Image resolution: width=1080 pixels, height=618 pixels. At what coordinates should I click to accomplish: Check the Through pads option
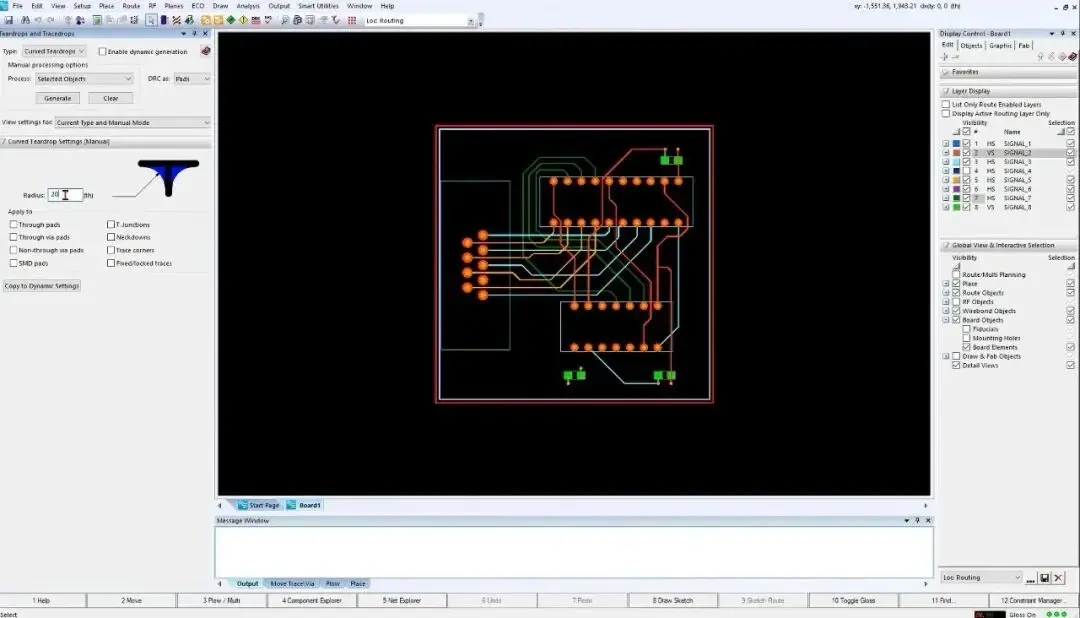tap(14, 225)
